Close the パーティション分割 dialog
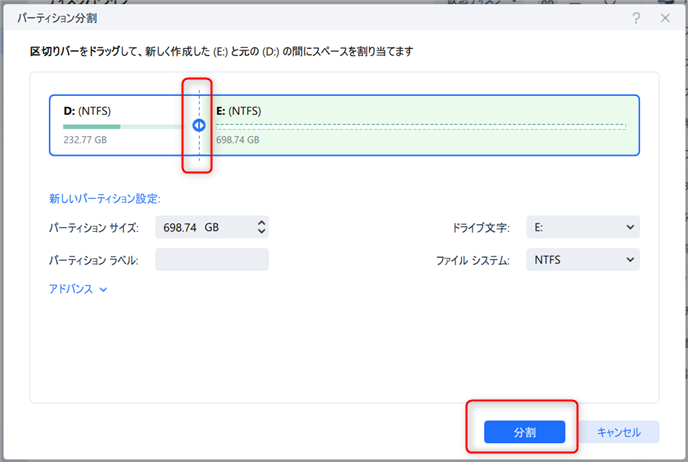Image resolution: width=688 pixels, height=462 pixels. [665, 18]
